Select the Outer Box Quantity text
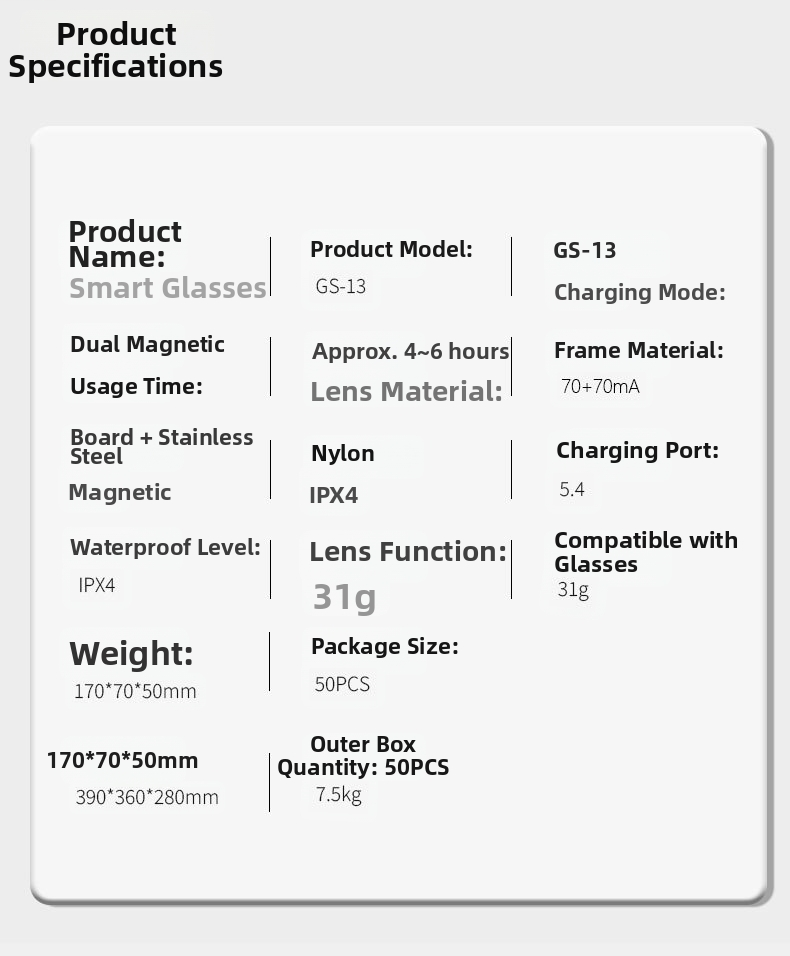This screenshot has height=956, width=790. [363, 755]
